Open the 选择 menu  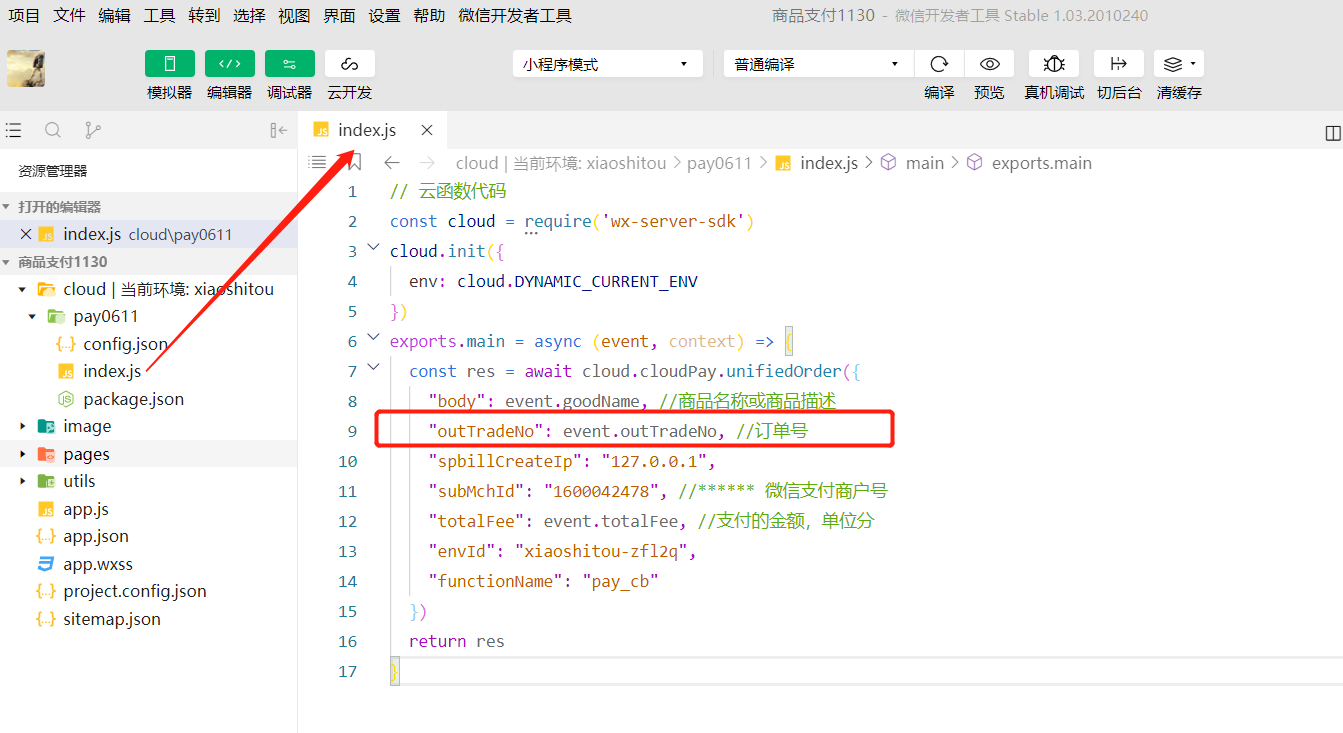(x=250, y=16)
